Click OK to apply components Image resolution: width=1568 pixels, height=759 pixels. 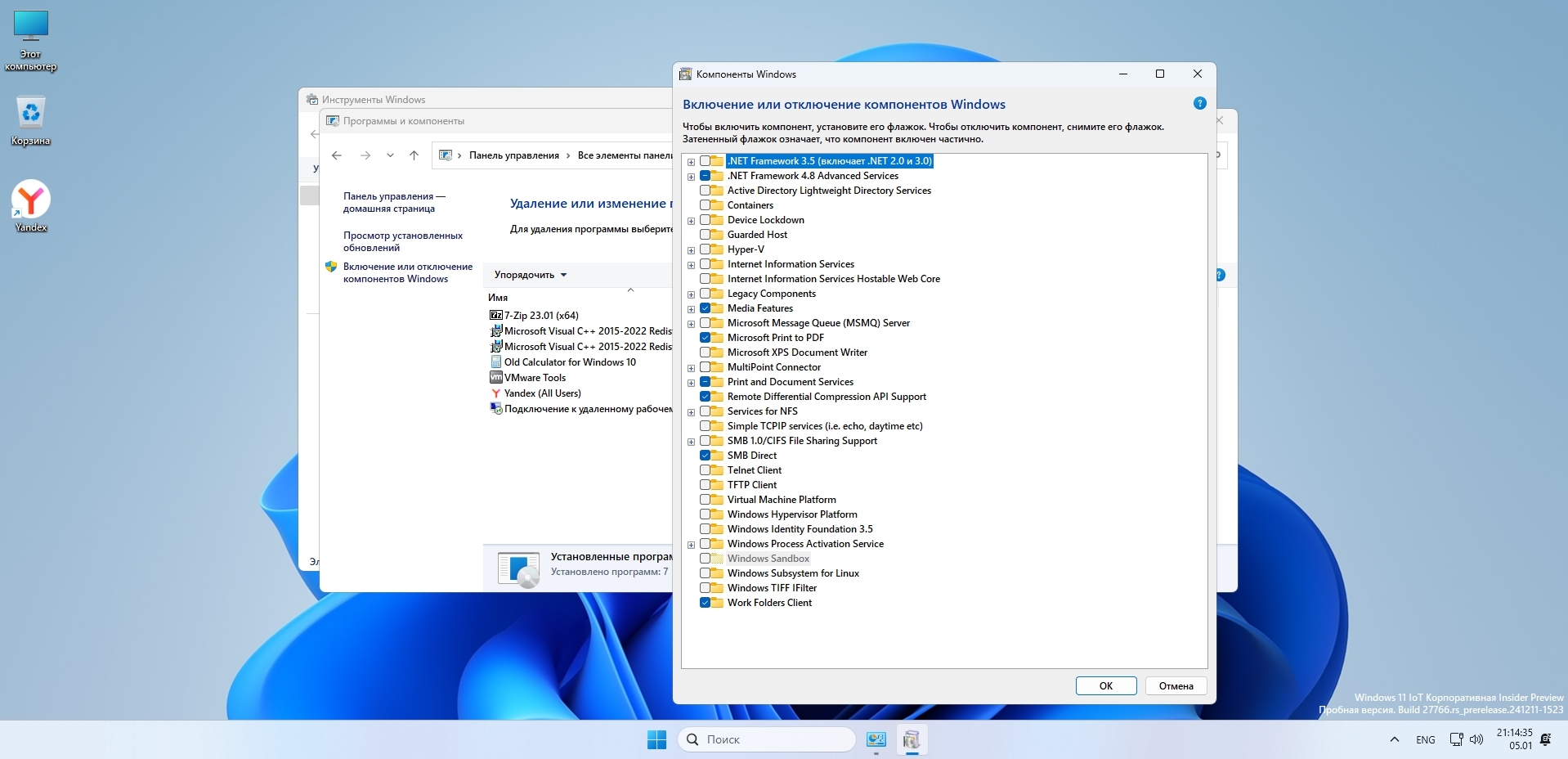[x=1106, y=686]
